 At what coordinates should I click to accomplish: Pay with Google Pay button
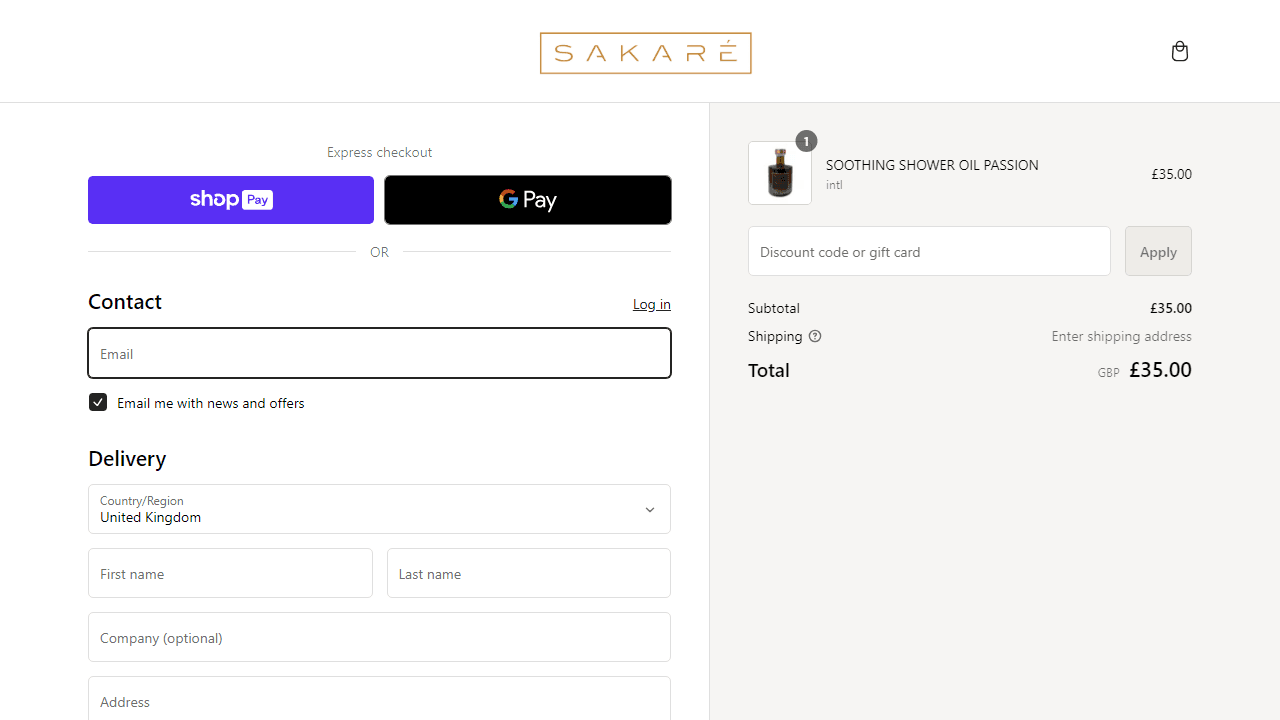click(528, 200)
